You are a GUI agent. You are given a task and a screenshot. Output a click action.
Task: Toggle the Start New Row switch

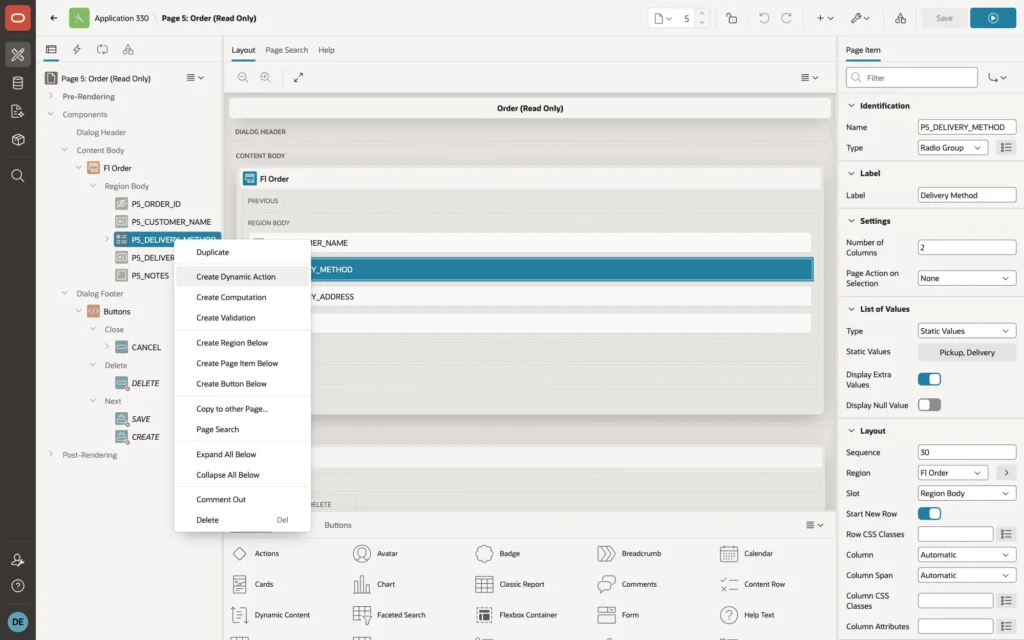(x=929, y=513)
